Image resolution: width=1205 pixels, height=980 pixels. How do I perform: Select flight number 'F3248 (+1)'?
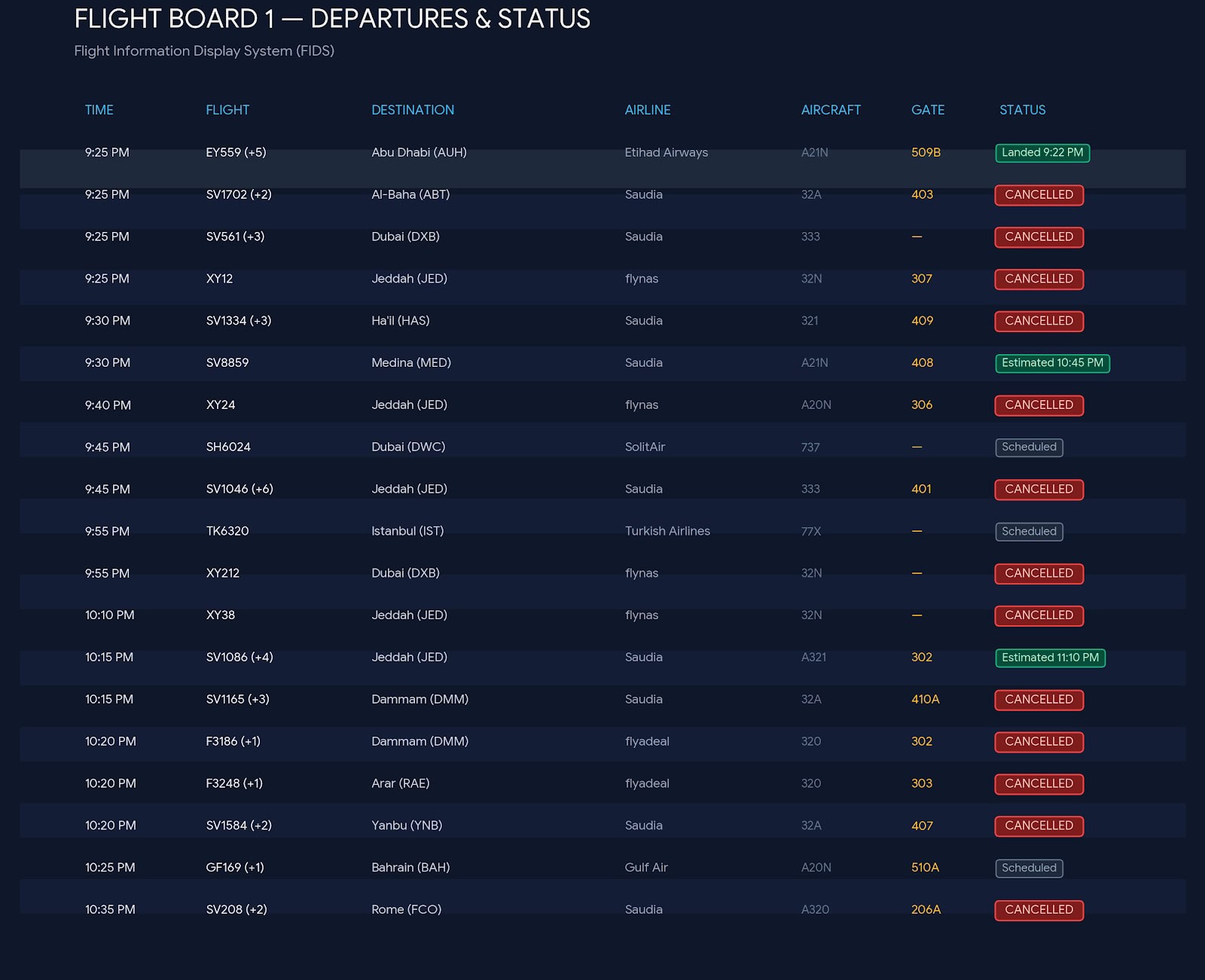click(234, 783)
